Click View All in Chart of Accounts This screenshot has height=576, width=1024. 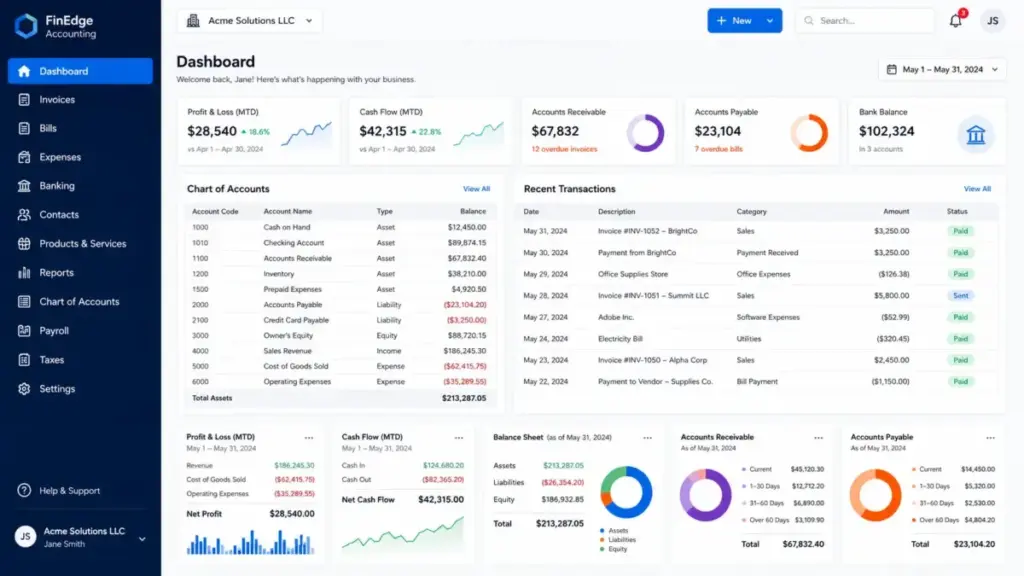[x=476, y=189]
